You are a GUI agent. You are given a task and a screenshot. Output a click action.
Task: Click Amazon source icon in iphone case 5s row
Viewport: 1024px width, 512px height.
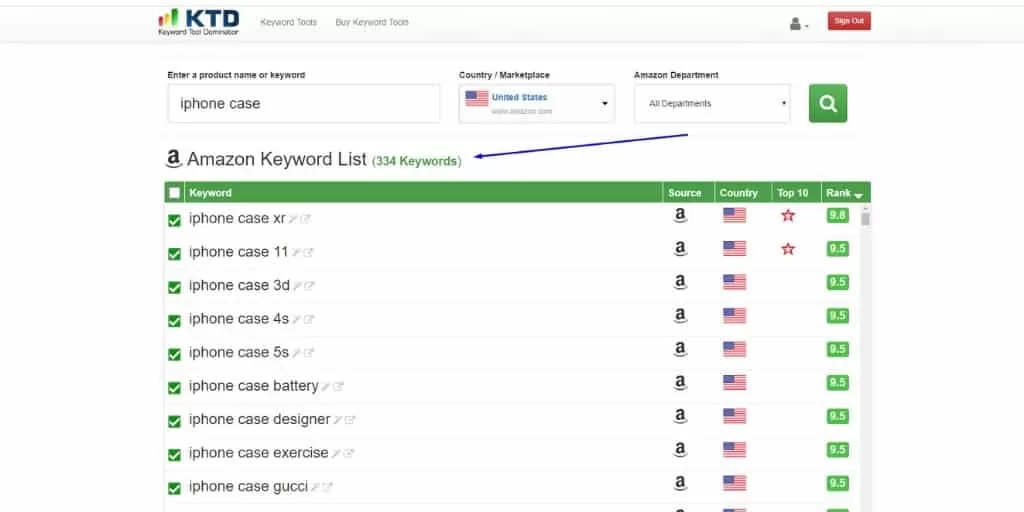point(680,349)
